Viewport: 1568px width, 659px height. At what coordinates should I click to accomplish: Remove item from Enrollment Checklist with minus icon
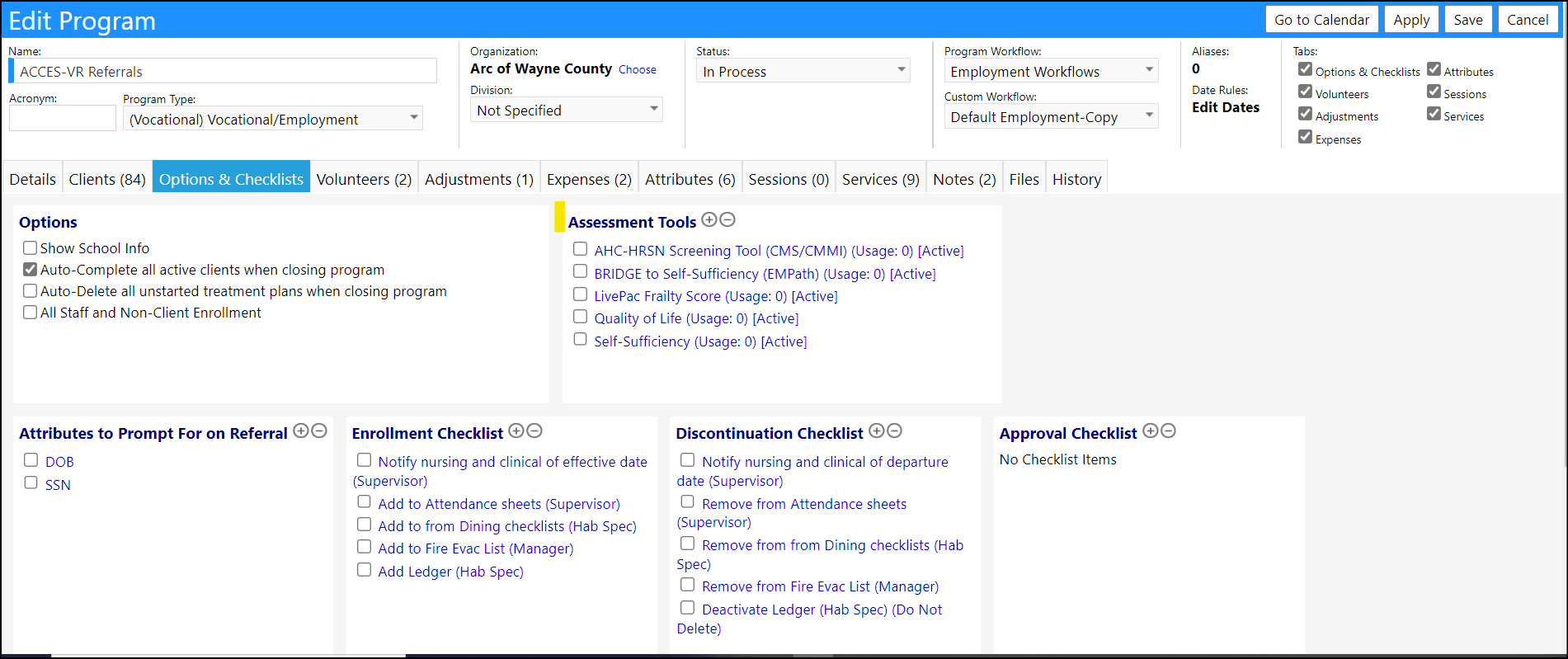534,431
